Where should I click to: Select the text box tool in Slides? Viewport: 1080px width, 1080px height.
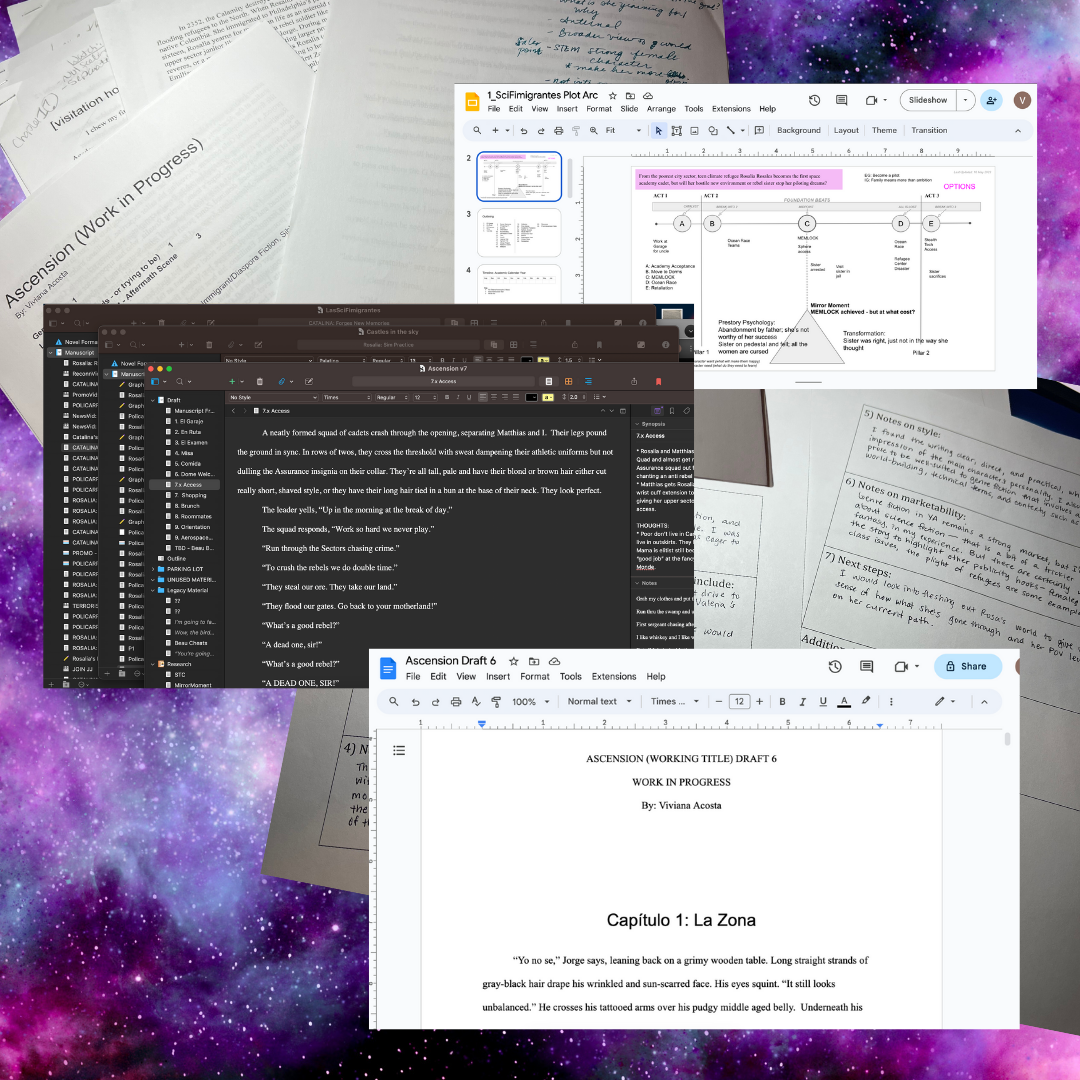[x=676, y=130]
